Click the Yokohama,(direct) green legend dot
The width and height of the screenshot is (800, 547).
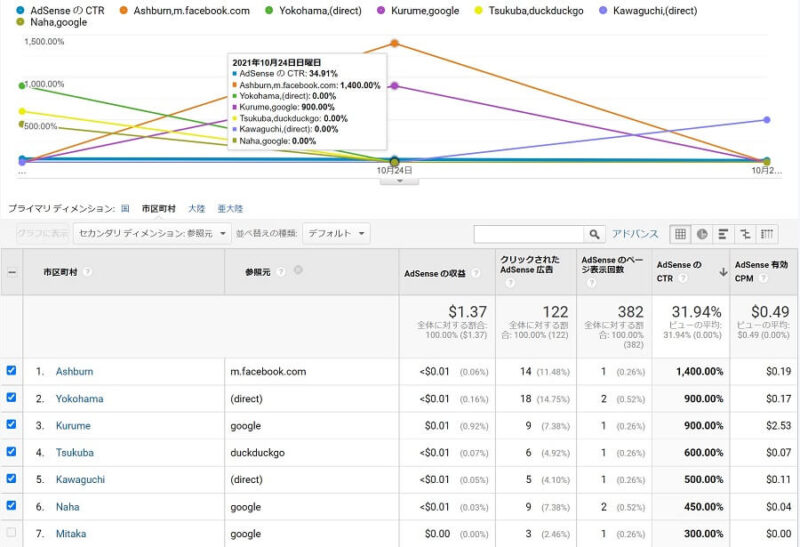click(269, 10)
